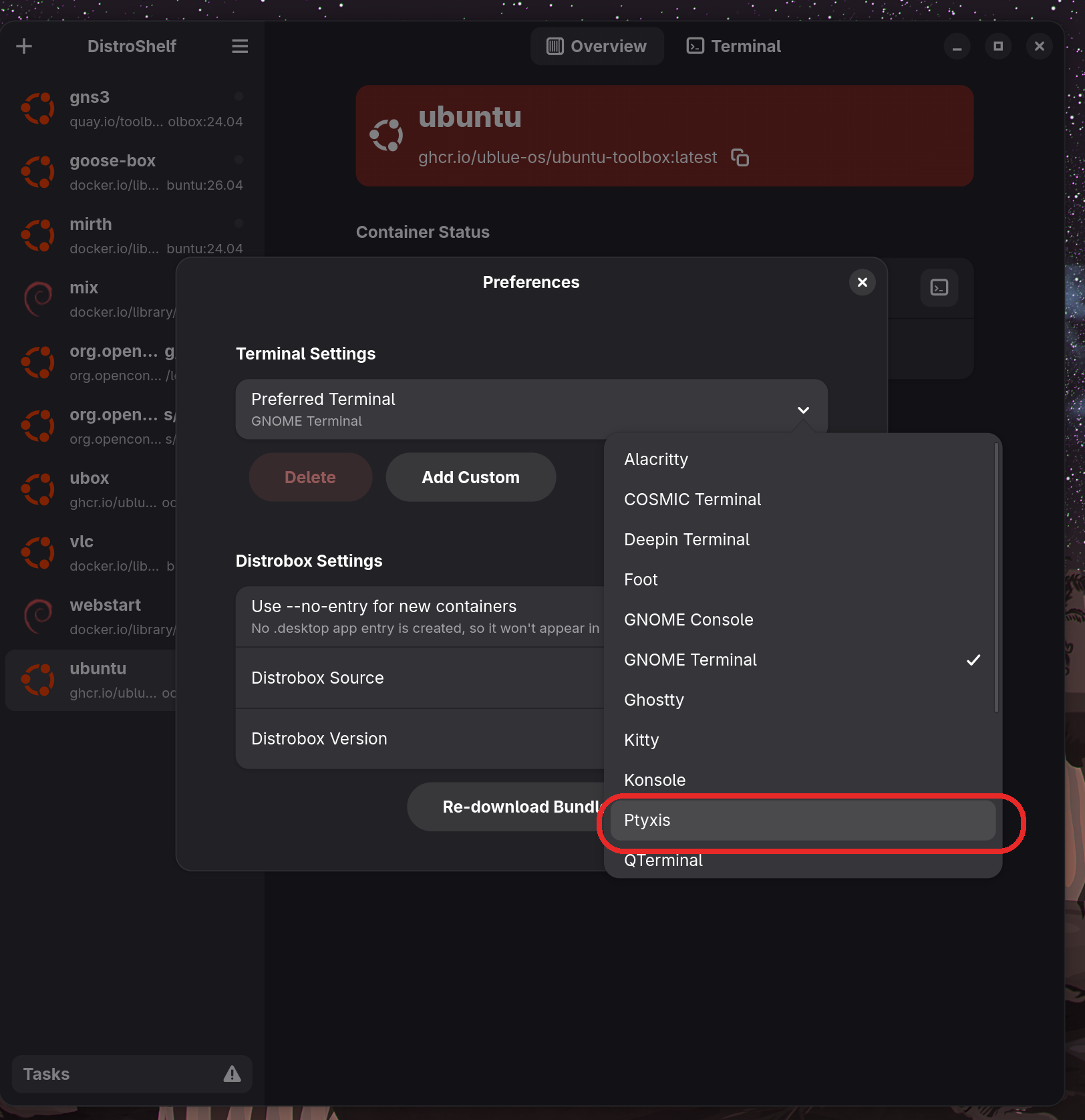Click the goose-box Ubuntu icon
1085x1120 pixels.
pyautogui.click(x=38, y=172)
